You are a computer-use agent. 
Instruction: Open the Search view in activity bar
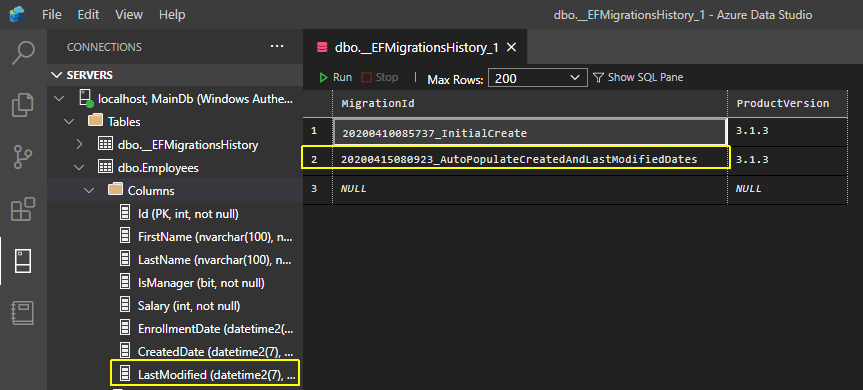tap(23, 53)
